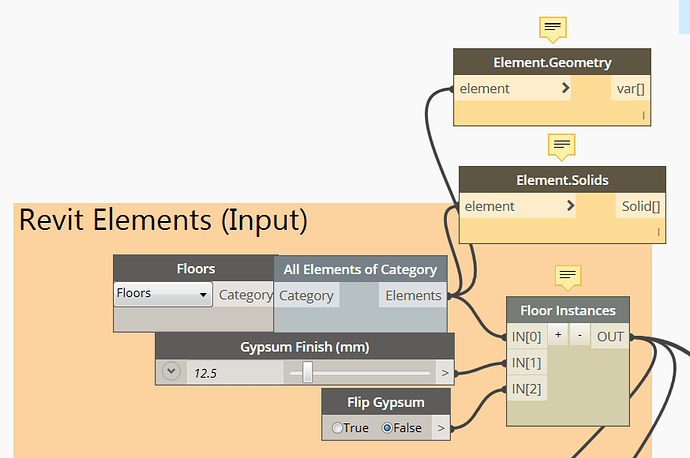The width and height of the screenshot is (690, 458).
Task: Select the Flip Gypsum node title
Action: click(386, 402)
